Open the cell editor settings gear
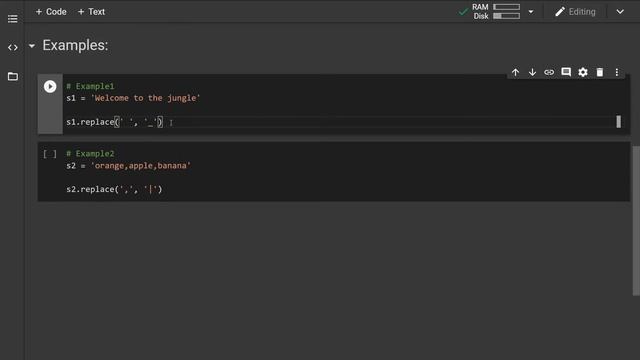Viewport: 640px width, 360px height. pos(583,72)
